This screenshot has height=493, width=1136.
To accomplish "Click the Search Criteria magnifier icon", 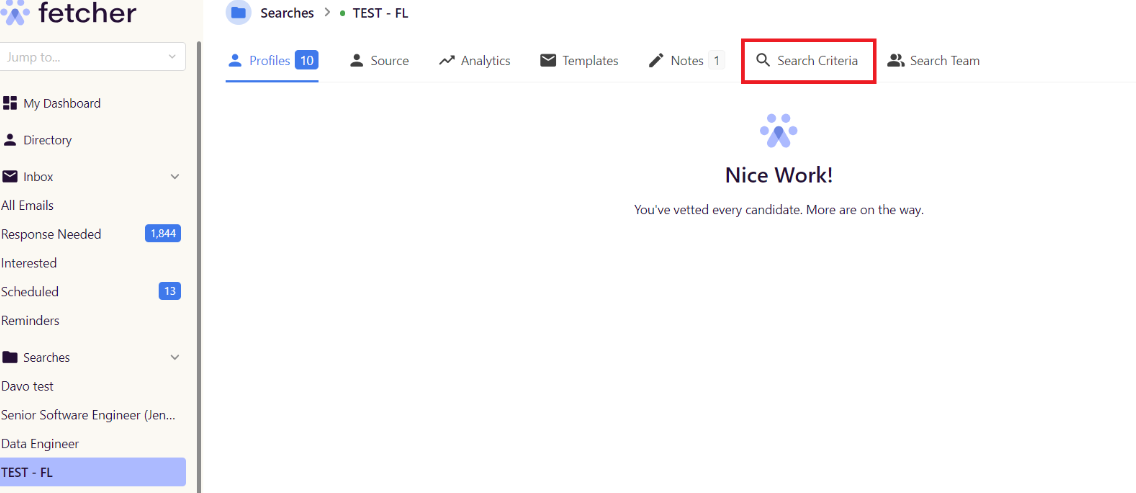I will pyautogui.click(x=762, y=60).
